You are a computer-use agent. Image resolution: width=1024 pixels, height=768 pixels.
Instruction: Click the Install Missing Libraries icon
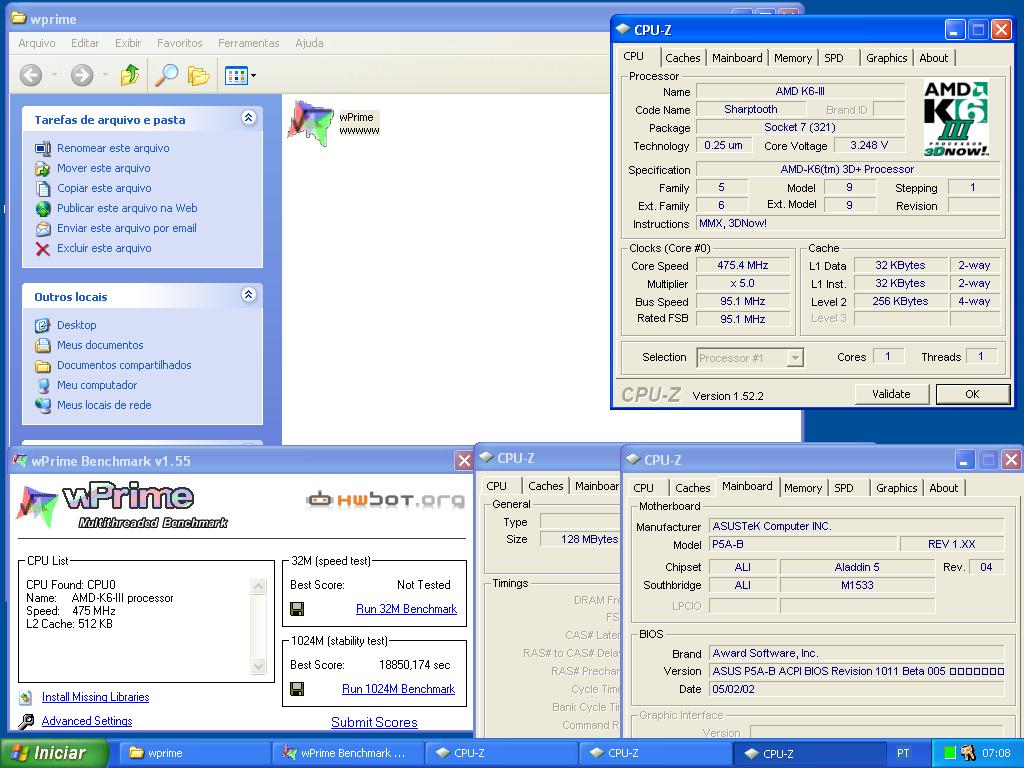click(26, 697)
